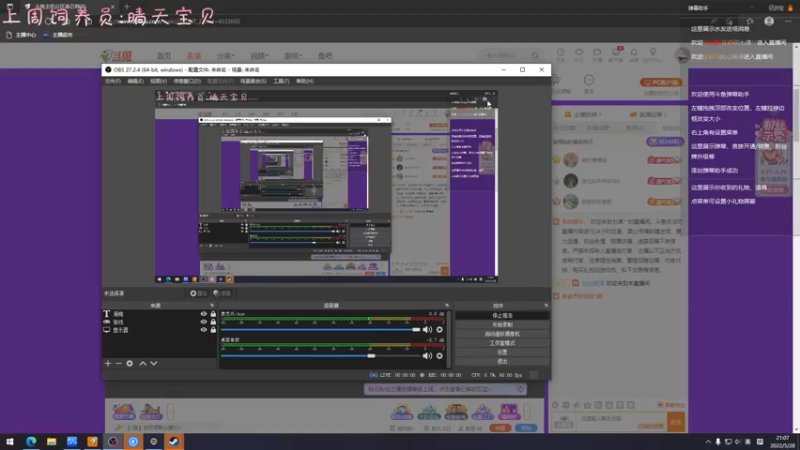Mute the 桌面音频 speaker icon
The height and width of the screenshot is (450, 800).
click(427, 356)
